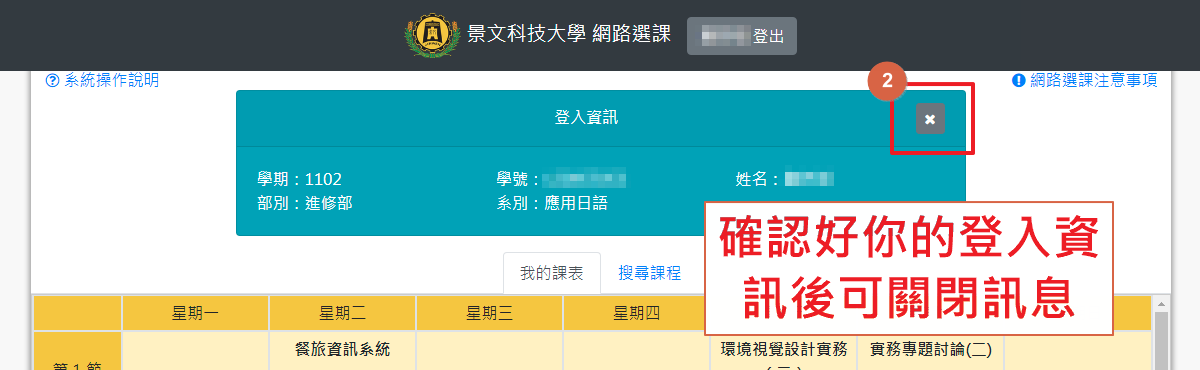Click 餐旅資訊系統 course cell
This screenshot has height=370, width=1200.
(x=343, y=351)
